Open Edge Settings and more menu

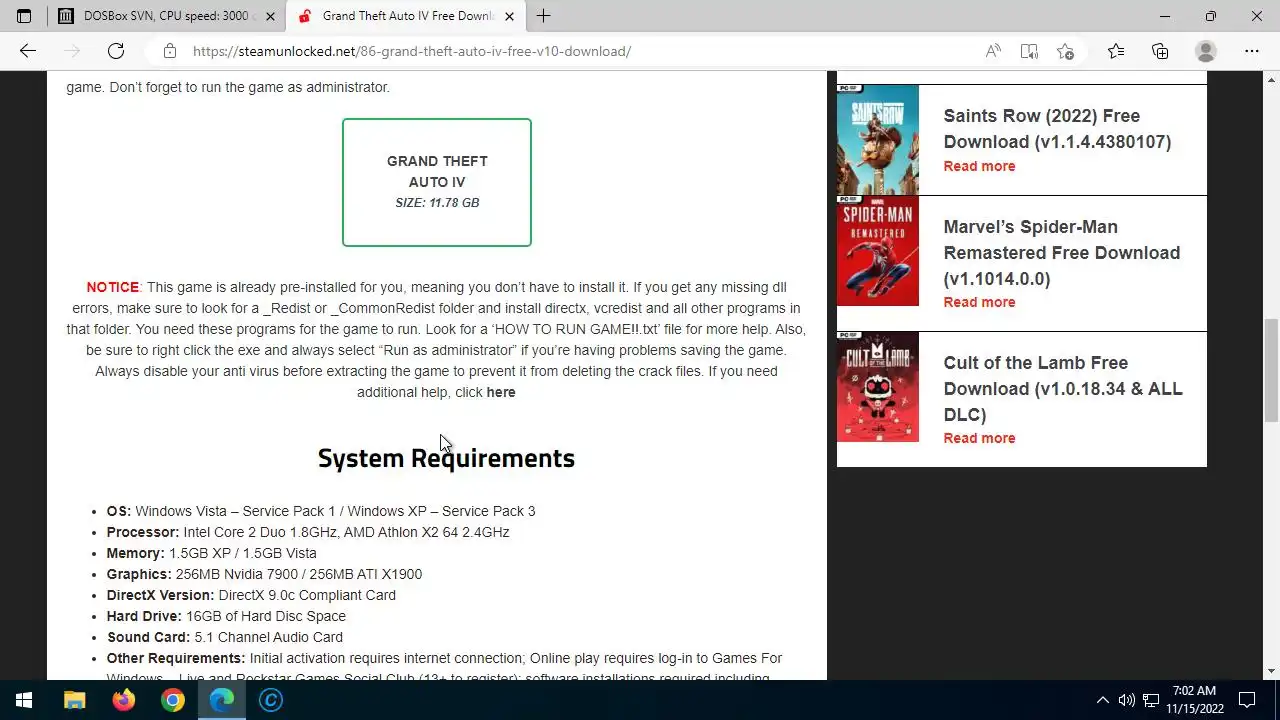[1252, 51]
